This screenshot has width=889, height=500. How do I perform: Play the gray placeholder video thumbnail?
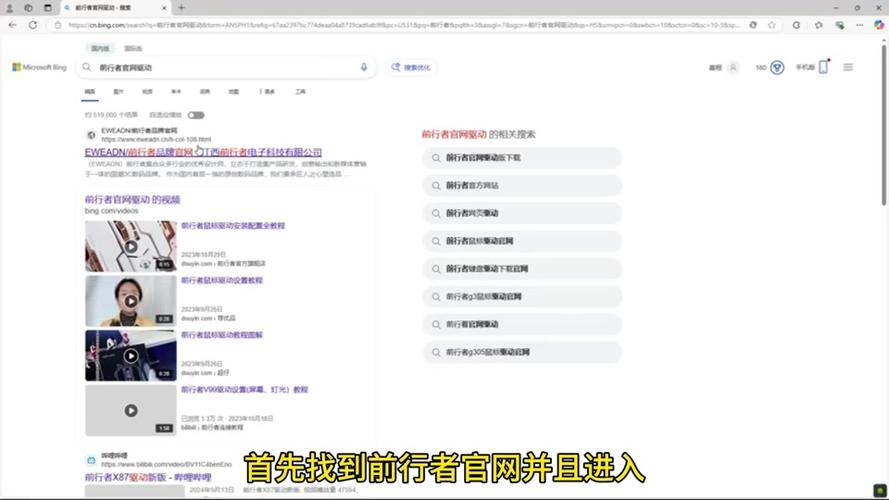coord(130,410)
